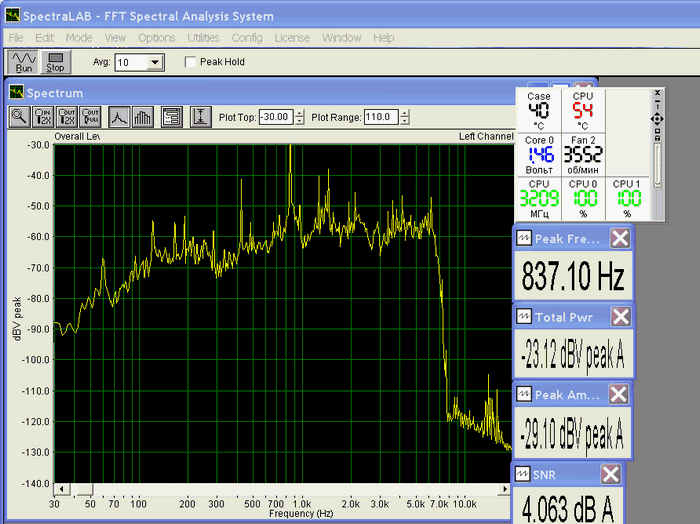Open the Mode menu

tap(79, 38)
